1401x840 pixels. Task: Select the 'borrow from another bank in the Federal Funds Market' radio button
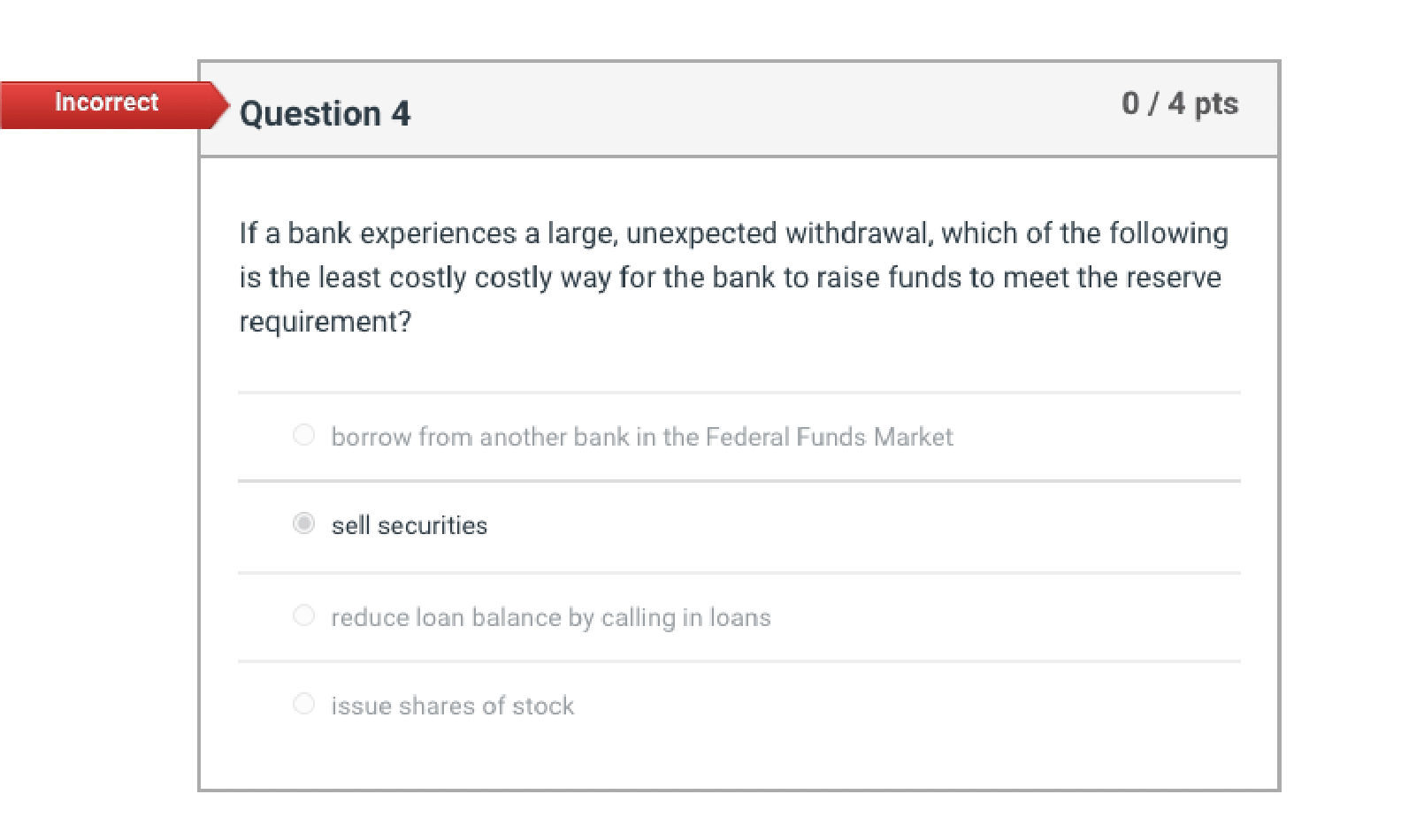pos(304,434)
